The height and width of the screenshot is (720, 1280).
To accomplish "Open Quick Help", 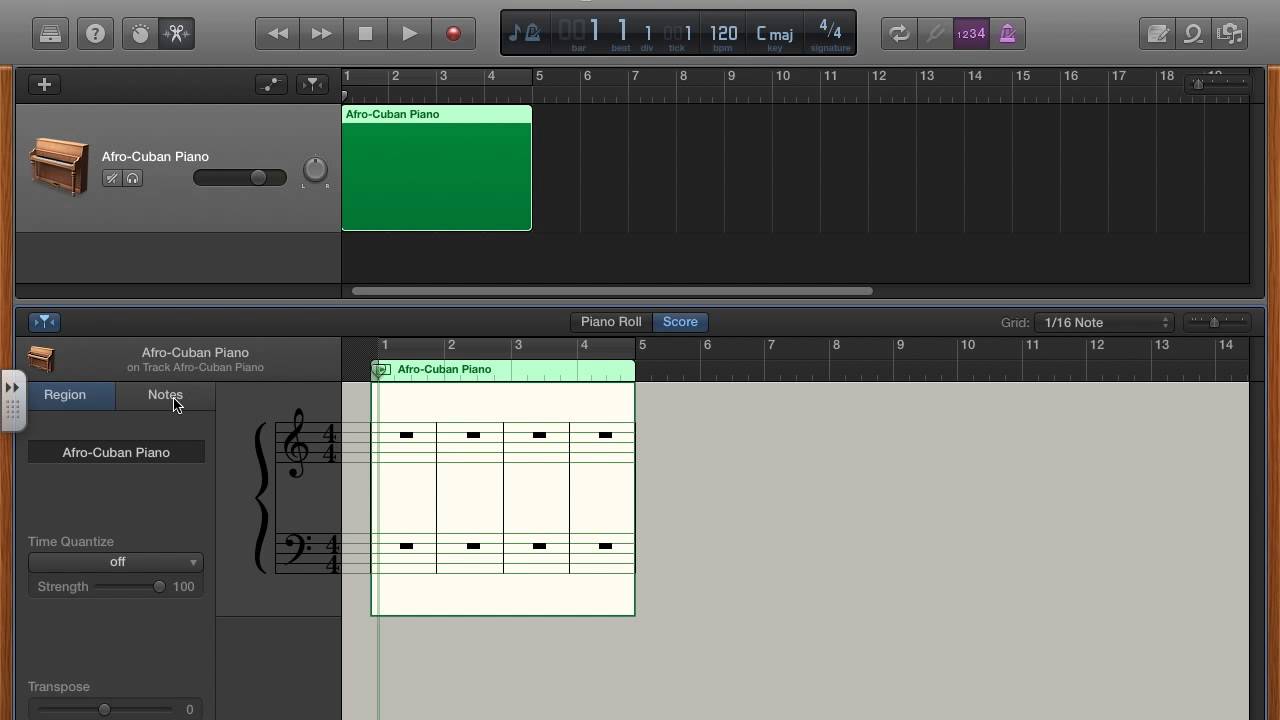I will click(95, 34).
